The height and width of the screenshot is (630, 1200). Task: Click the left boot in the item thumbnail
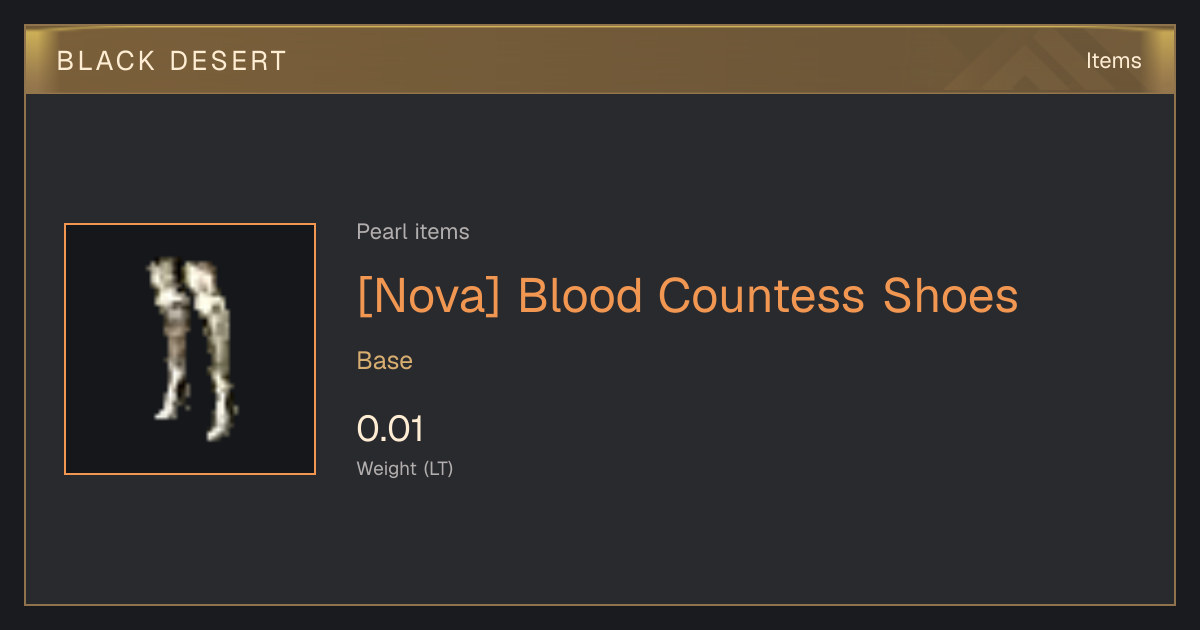click(x=170, y=338)
